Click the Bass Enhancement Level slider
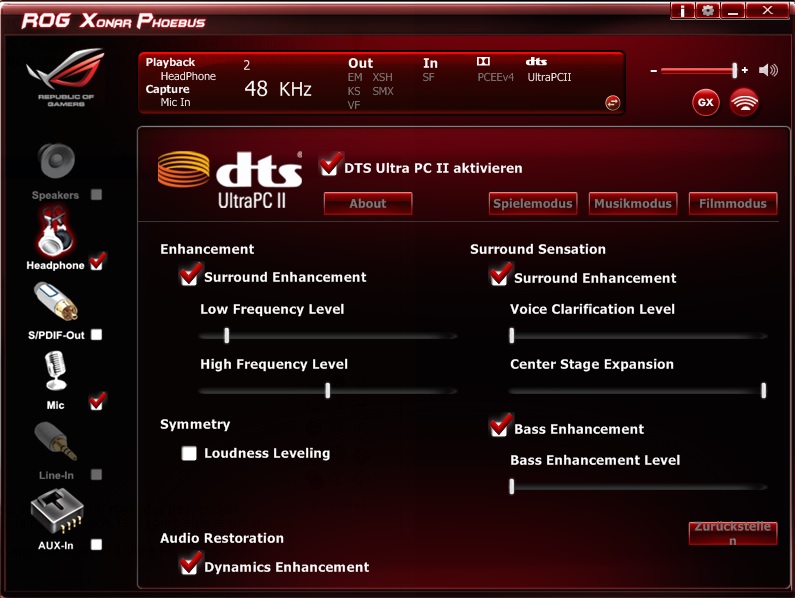795x598 pixels. point(638,486)
